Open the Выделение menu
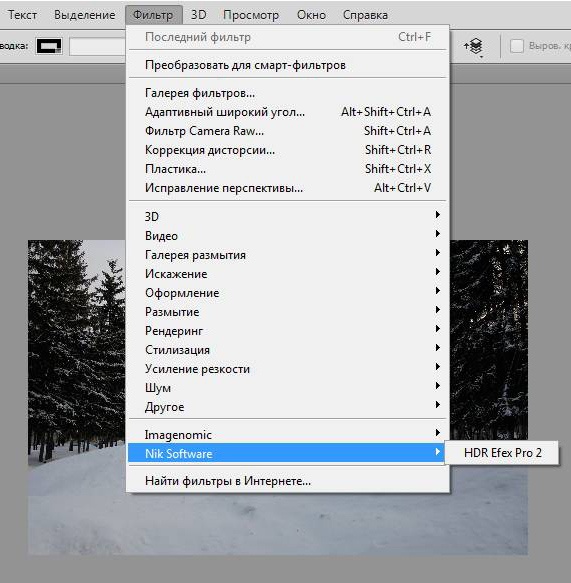 pyautogui.click(x=84, y=15)
